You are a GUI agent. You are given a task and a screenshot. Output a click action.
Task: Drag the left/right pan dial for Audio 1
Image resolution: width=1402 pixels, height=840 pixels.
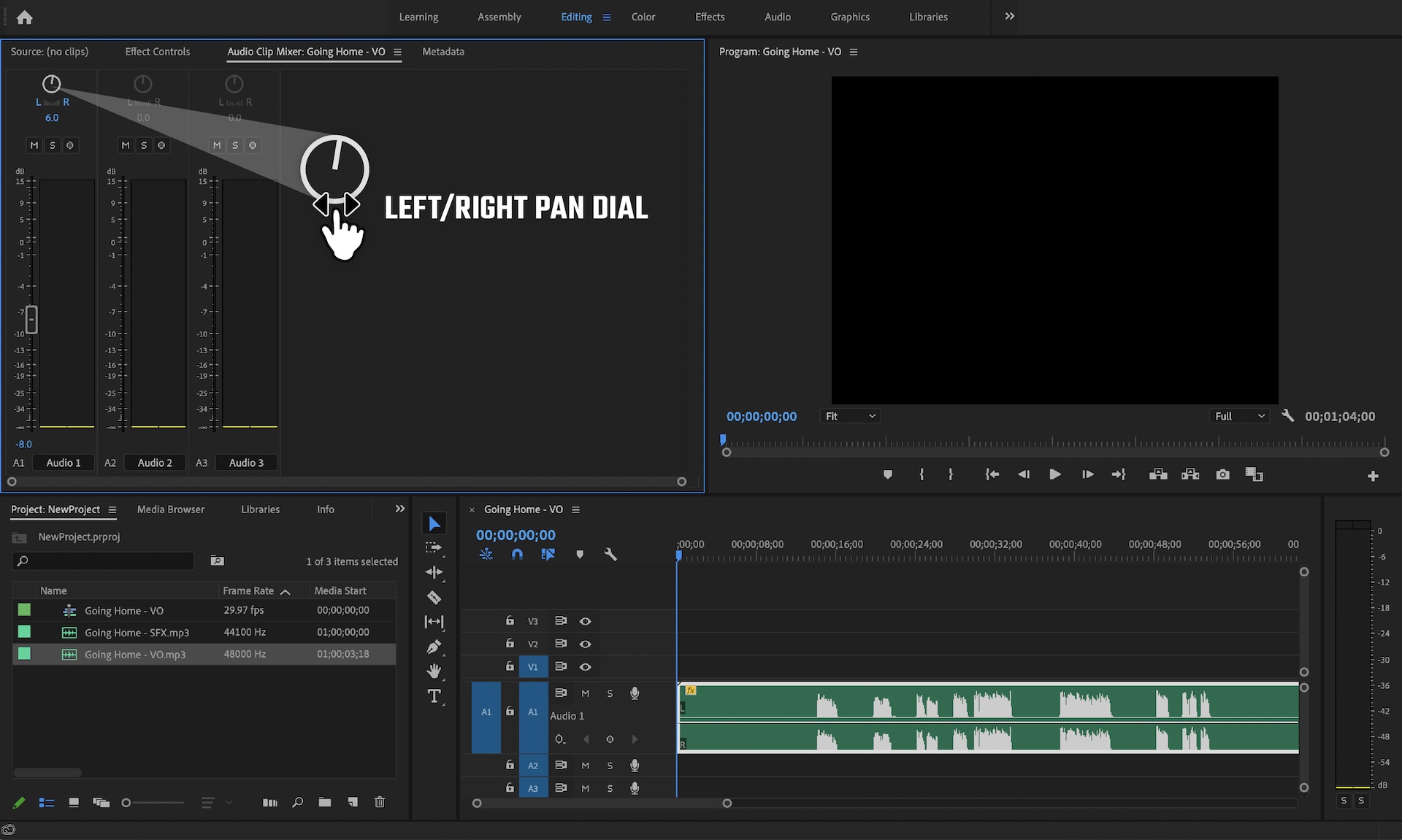51,84
